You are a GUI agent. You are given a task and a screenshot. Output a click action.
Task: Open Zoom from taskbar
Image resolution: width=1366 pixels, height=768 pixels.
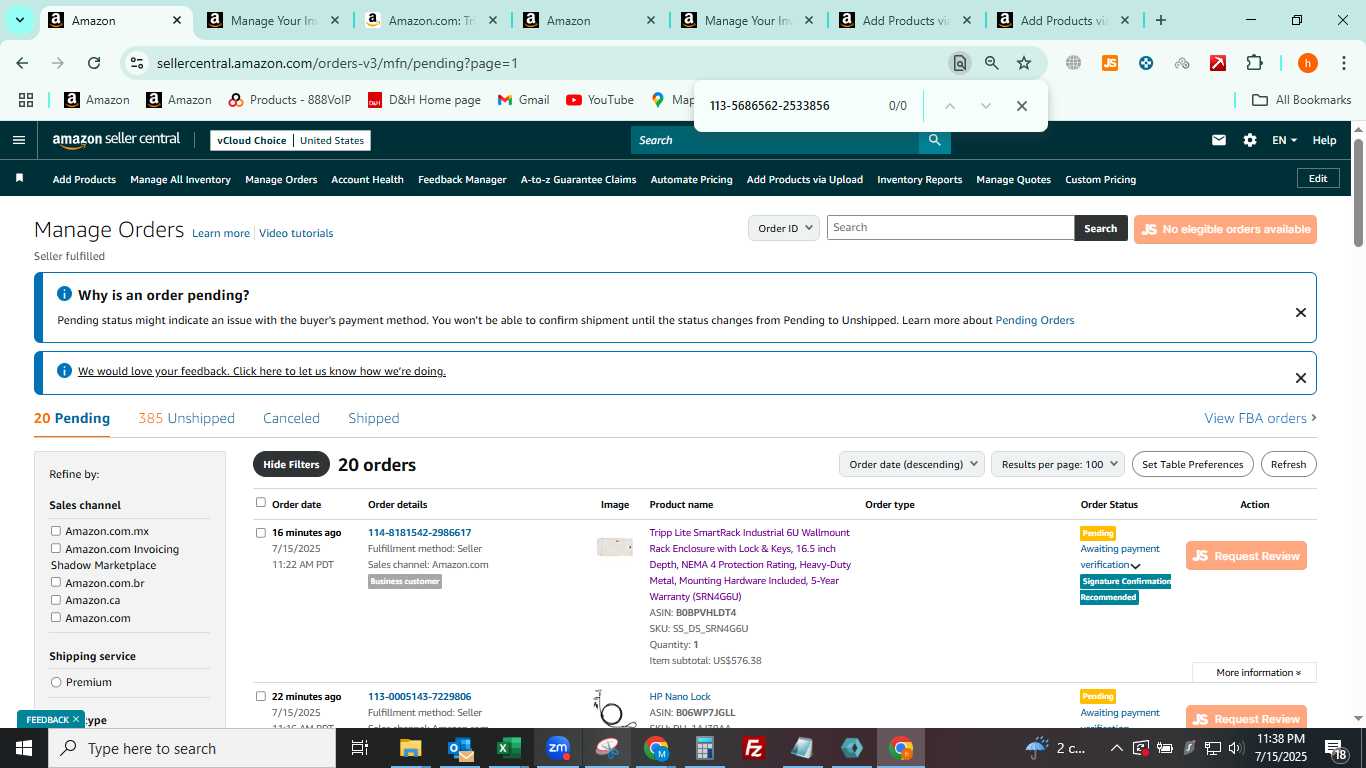click(x=557, y=748)
